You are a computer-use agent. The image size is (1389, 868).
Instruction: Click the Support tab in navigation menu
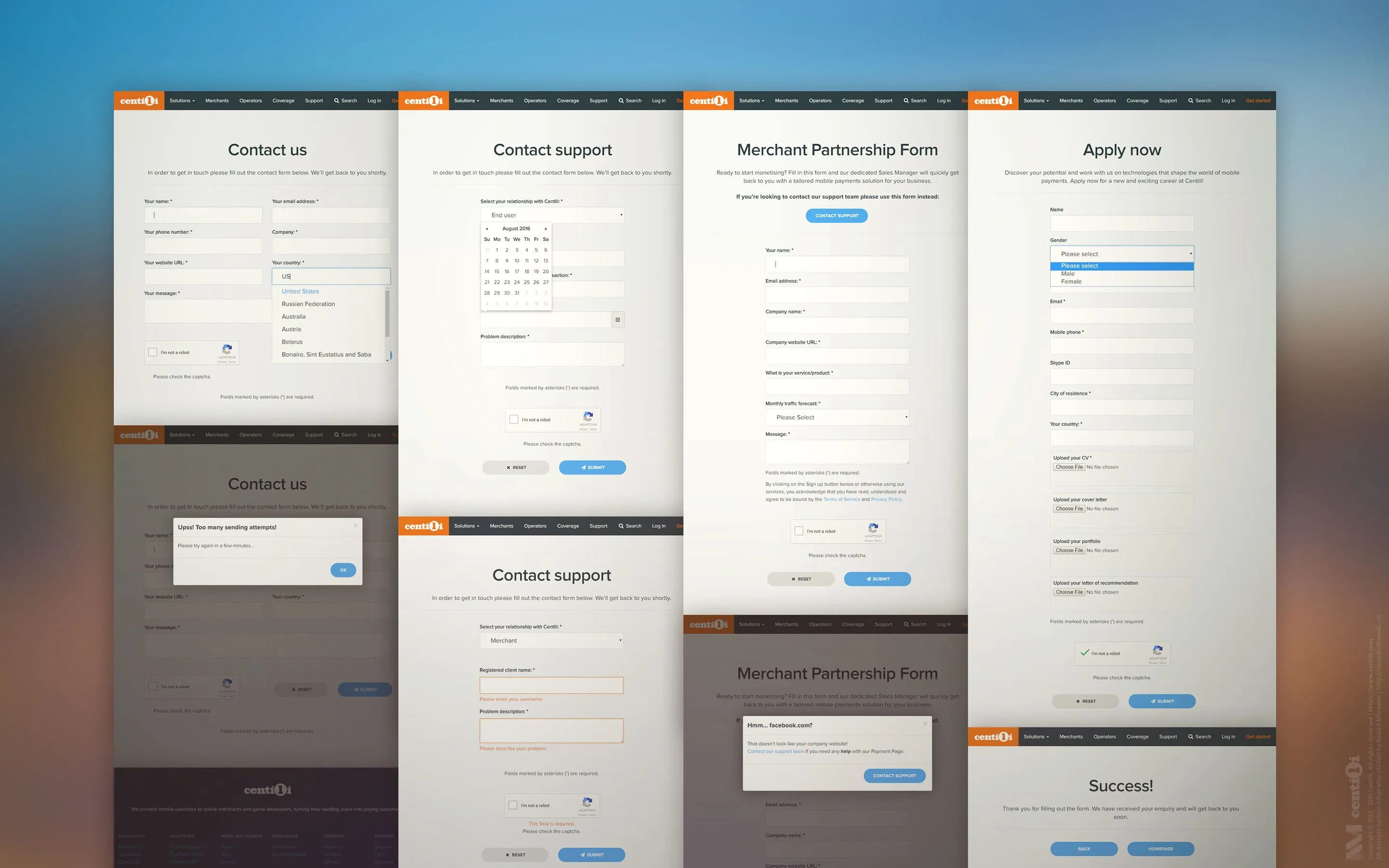314,101
